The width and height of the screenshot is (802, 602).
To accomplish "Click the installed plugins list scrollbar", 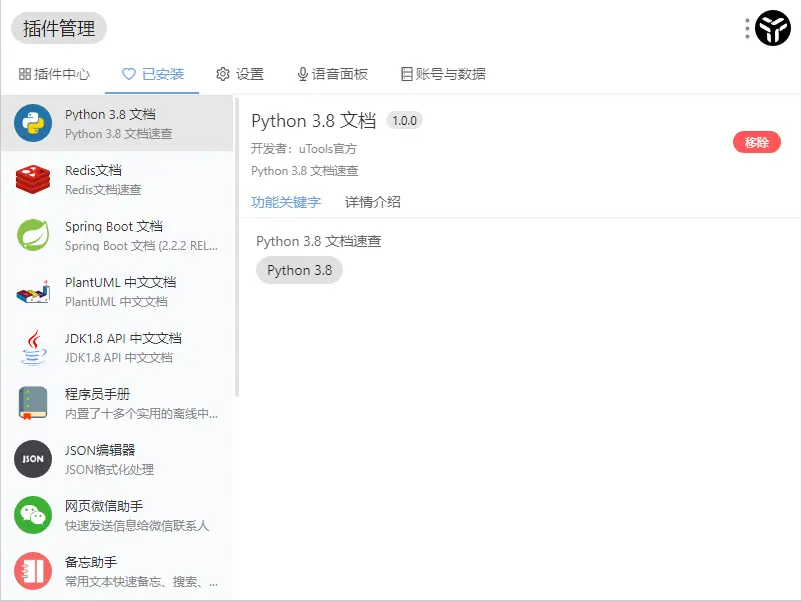I will pyautogui.click(x=237, y=248).
